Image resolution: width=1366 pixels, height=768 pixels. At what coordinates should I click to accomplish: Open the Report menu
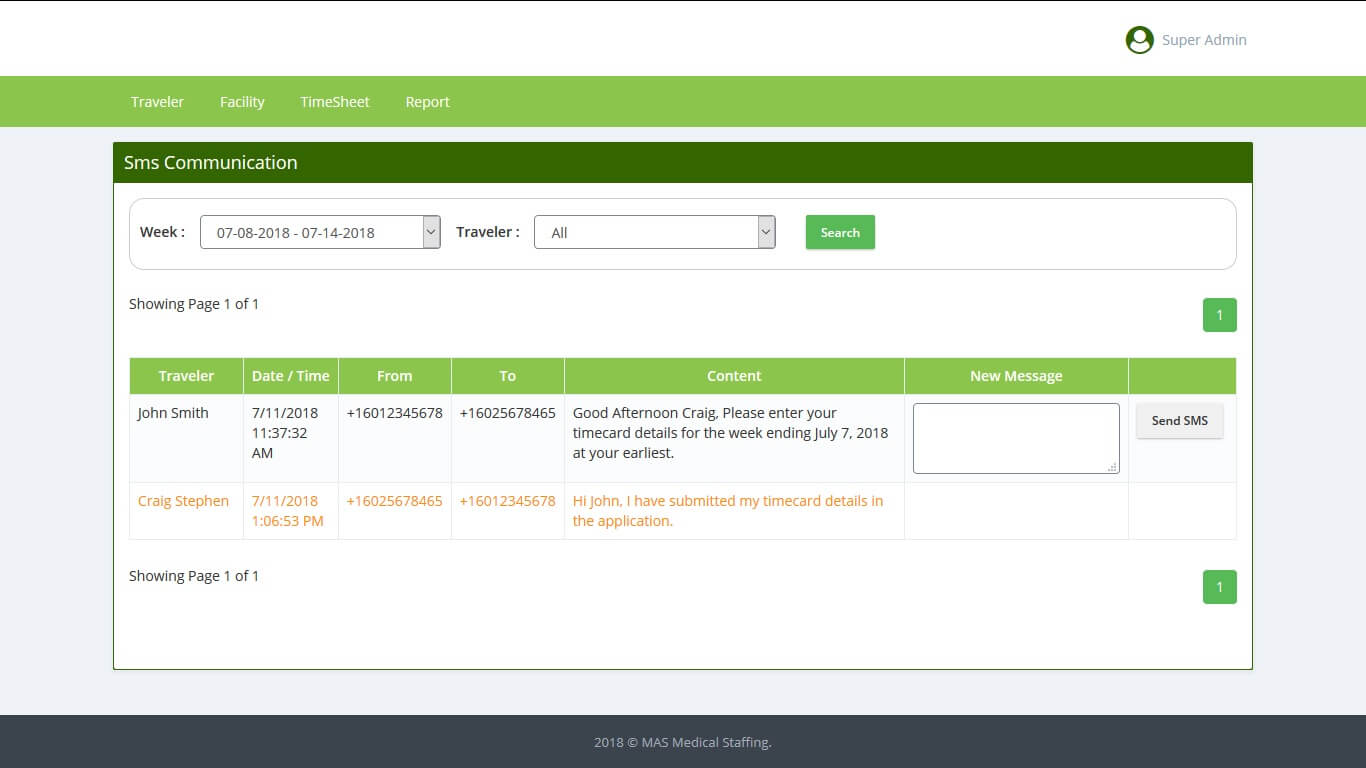pyautogui.click(x=427, y=102)
